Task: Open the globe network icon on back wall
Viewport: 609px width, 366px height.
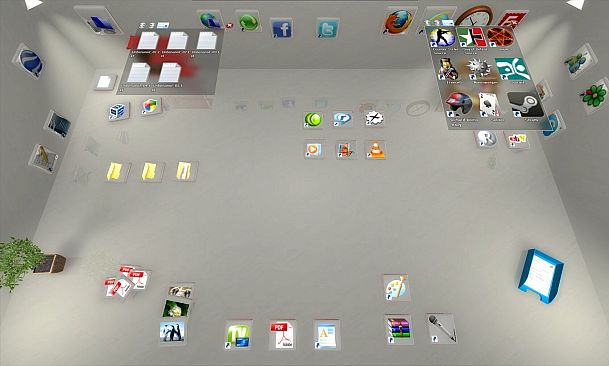Action: tap(210, 20)
